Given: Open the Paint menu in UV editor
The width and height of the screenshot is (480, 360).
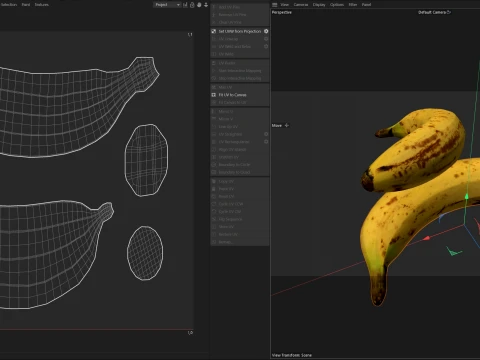Looking at the screenshot, I should point(26,5).
